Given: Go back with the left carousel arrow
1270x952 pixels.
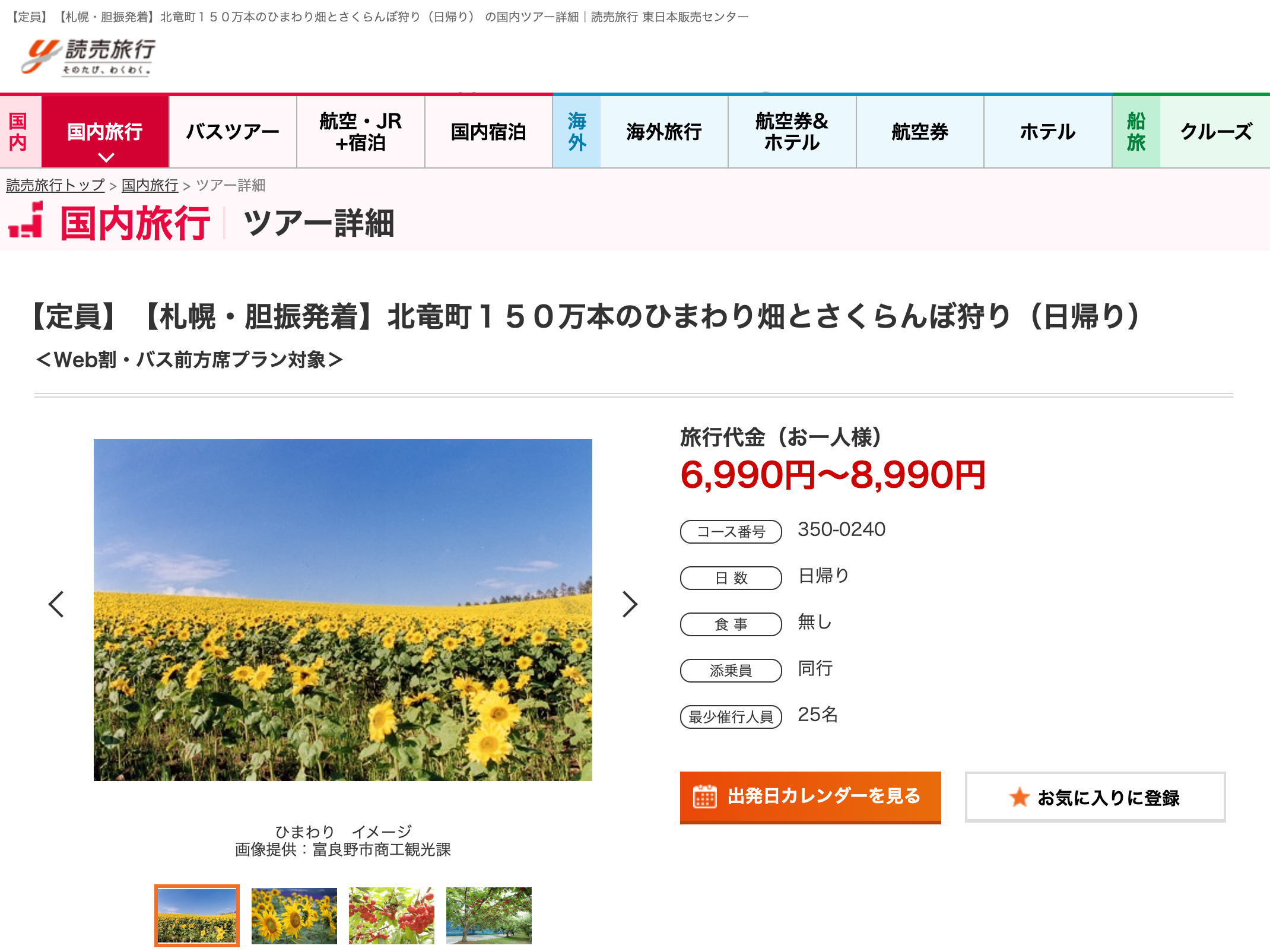Looking at the screenshot, I should (56, 603).
